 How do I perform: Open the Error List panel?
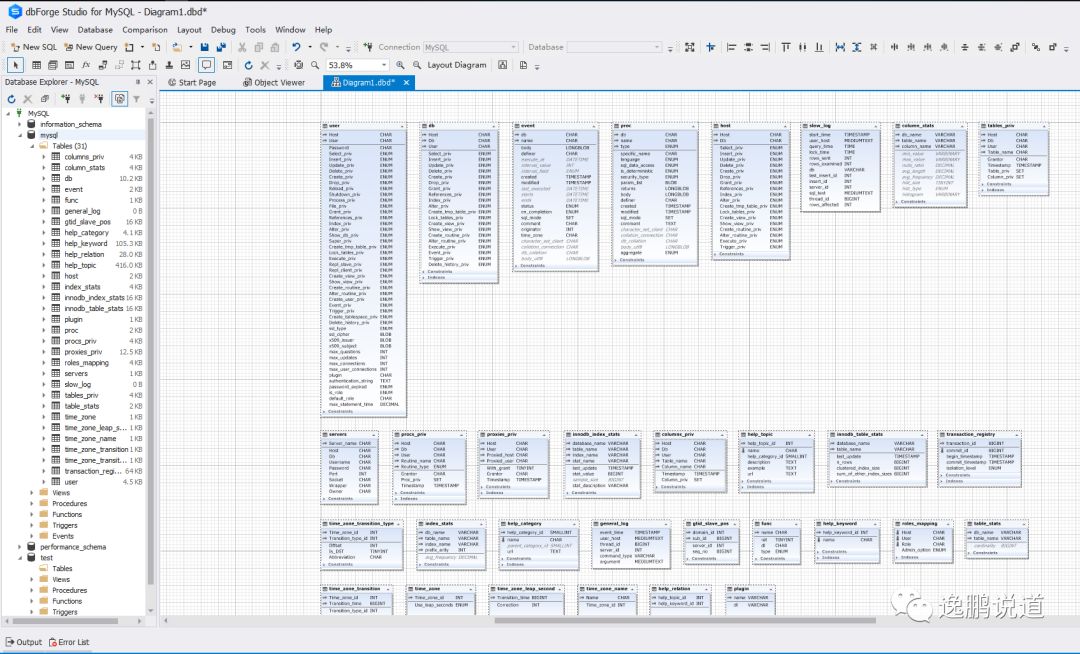pyautogui.click(x=68, y=642)
